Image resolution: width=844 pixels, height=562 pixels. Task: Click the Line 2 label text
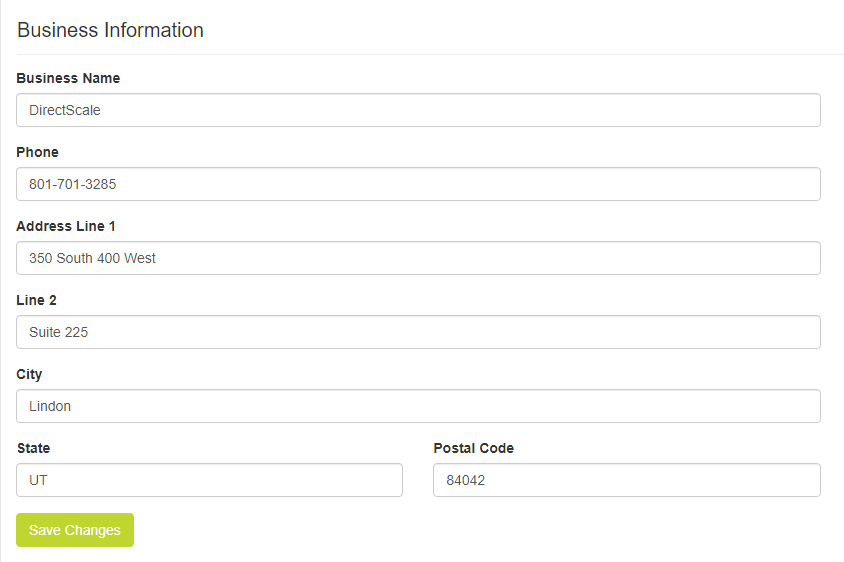click(x=38, y=300)
